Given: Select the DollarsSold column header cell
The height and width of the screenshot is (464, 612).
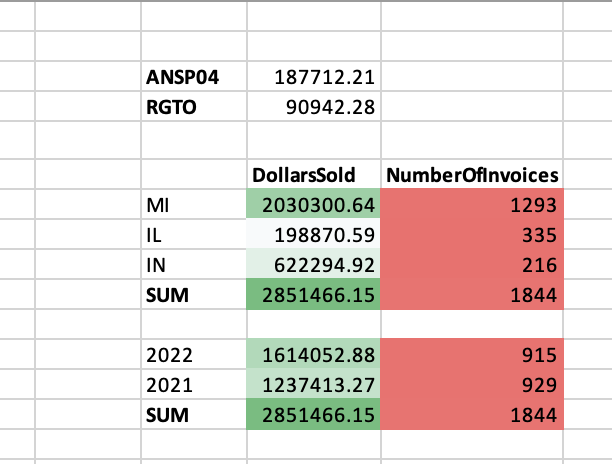Looking at the screenshot, I should [x=314, y=175].
